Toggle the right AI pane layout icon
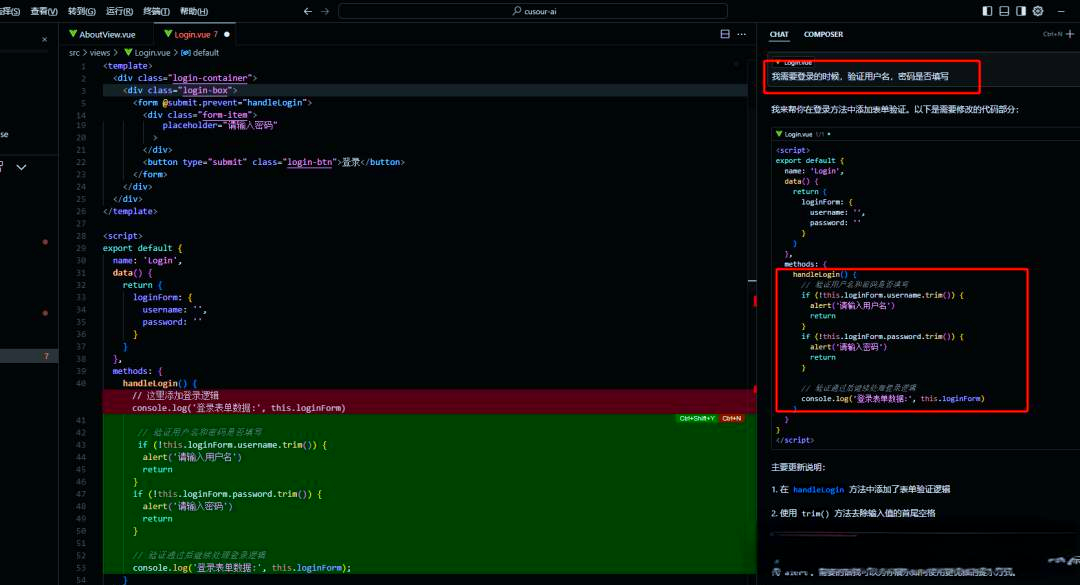 (x=1020, y=11)
